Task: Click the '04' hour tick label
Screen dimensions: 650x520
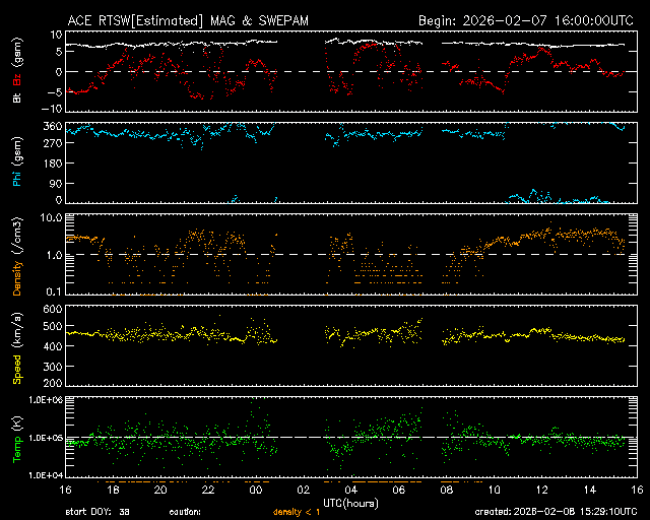Action: click(351, 490)
